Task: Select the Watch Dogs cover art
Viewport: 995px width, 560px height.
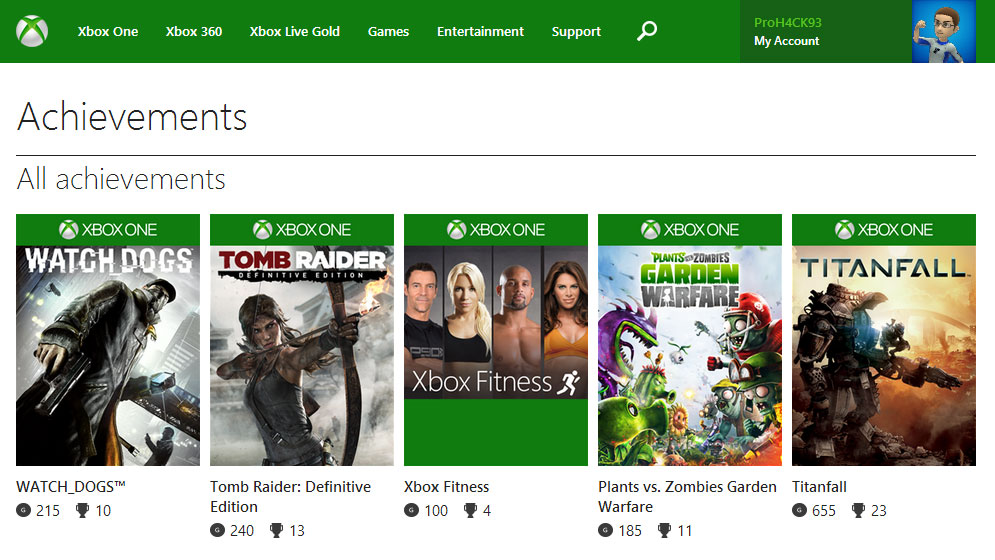Action: point(108,356)
